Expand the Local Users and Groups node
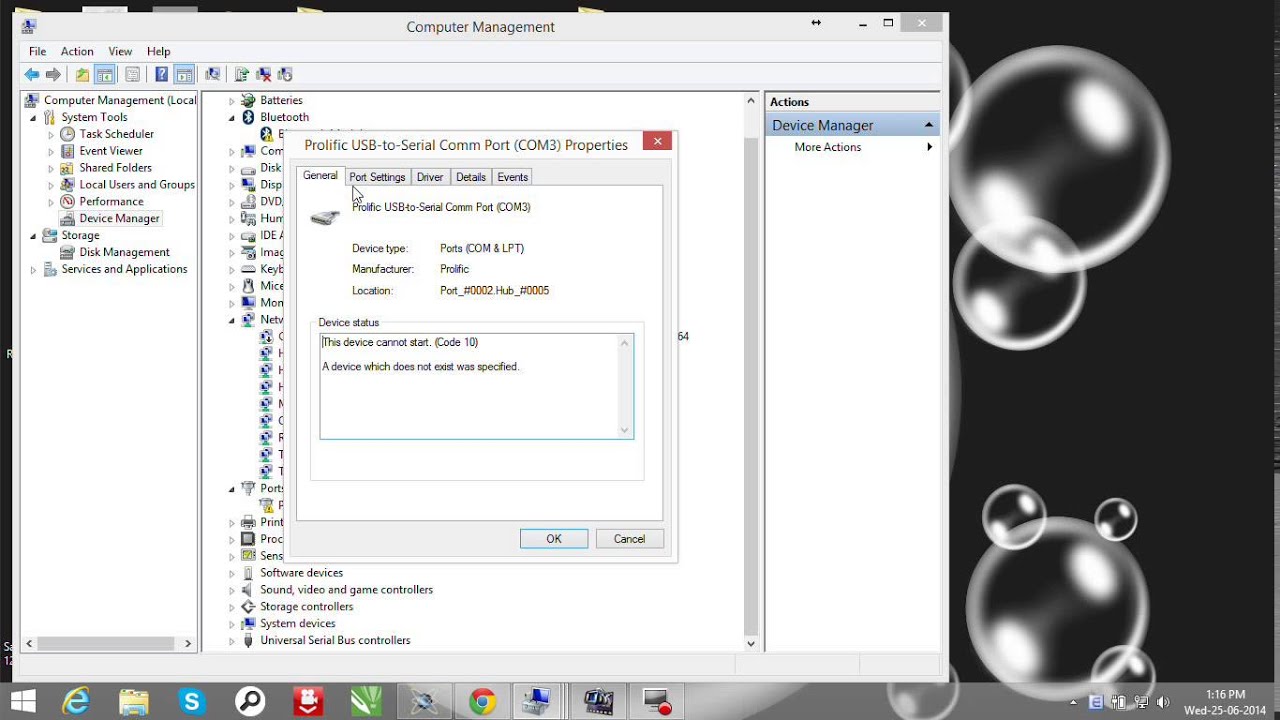This screenshot has height=720, width=1280. pyautogui.click(x=51, y=185)
